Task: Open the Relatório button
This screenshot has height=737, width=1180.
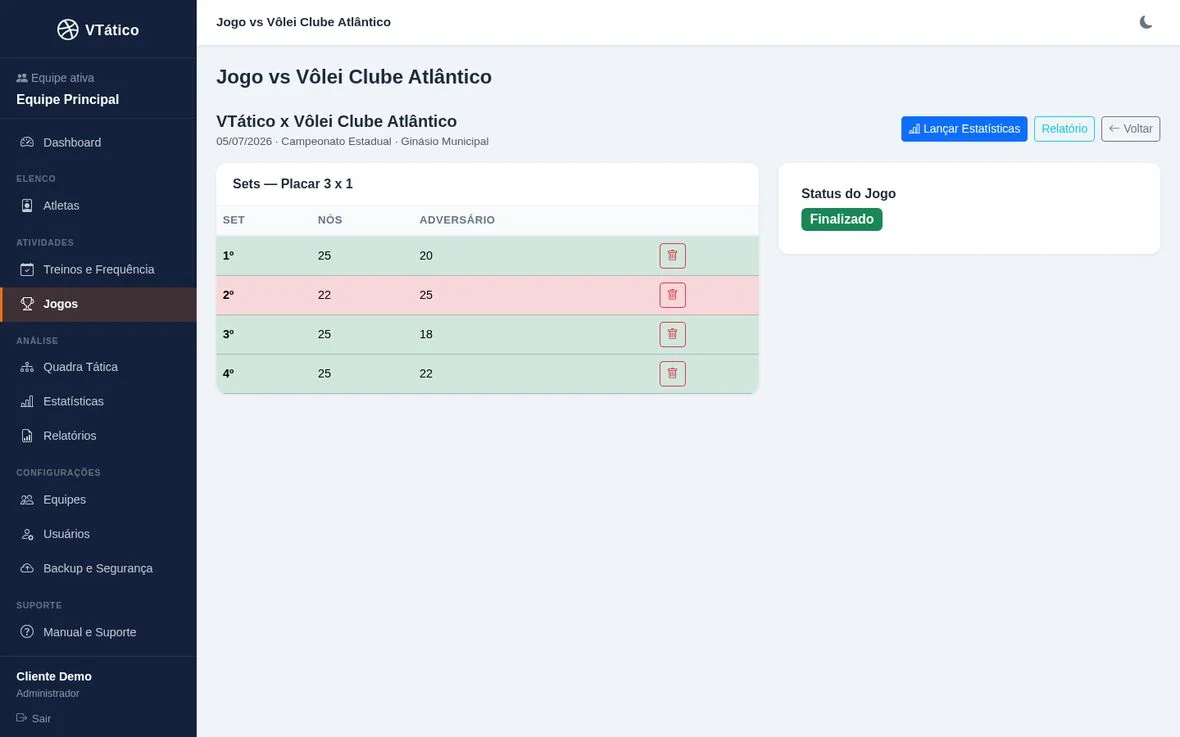Action: click(x=1064, y=129)
